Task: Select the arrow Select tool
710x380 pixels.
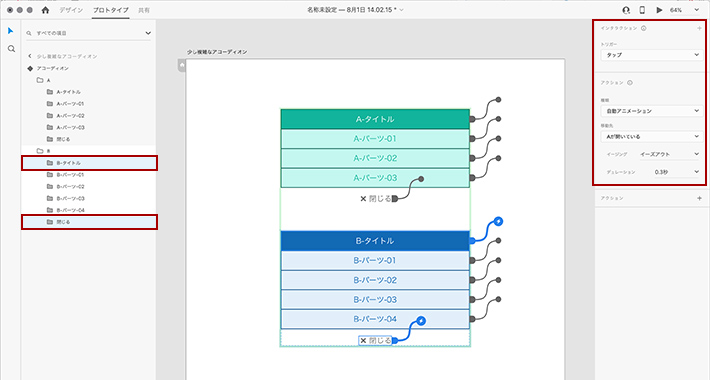Action: [x=10, y=31]
